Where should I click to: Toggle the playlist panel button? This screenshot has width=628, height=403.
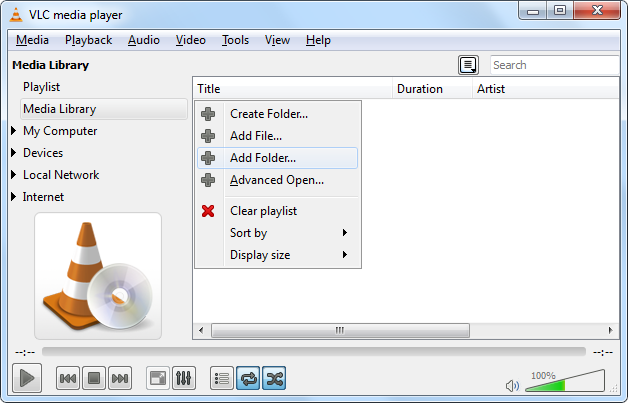[222, 378]
